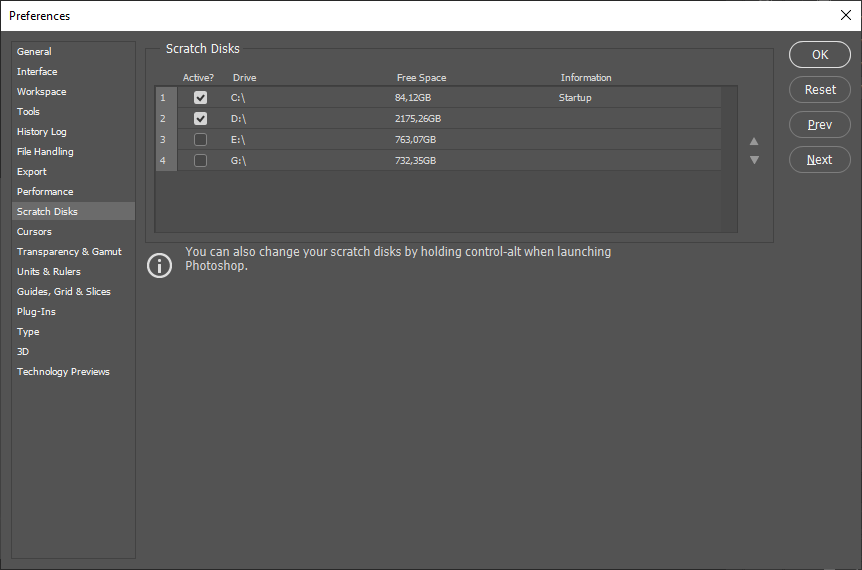Open Cursors preferences
The height and width of the screenshot is (570, 862).
click(73, 232)
